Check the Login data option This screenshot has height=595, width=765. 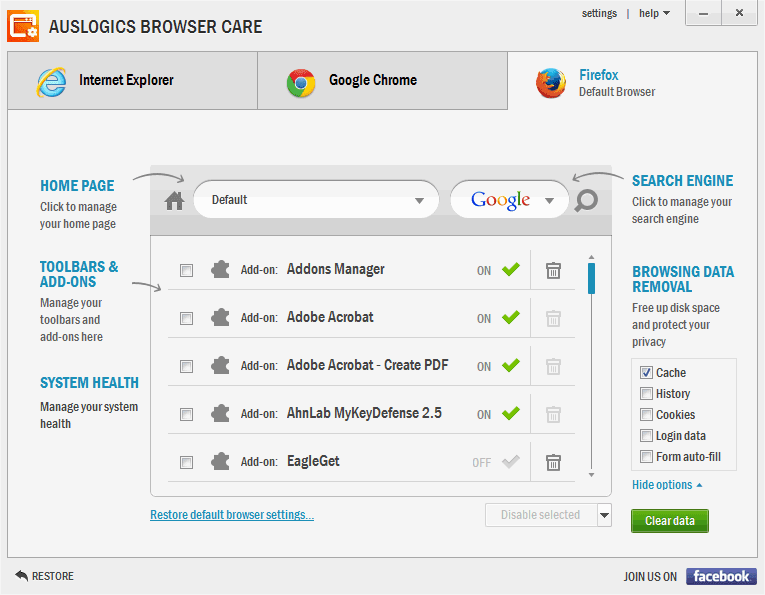[646, 436]
